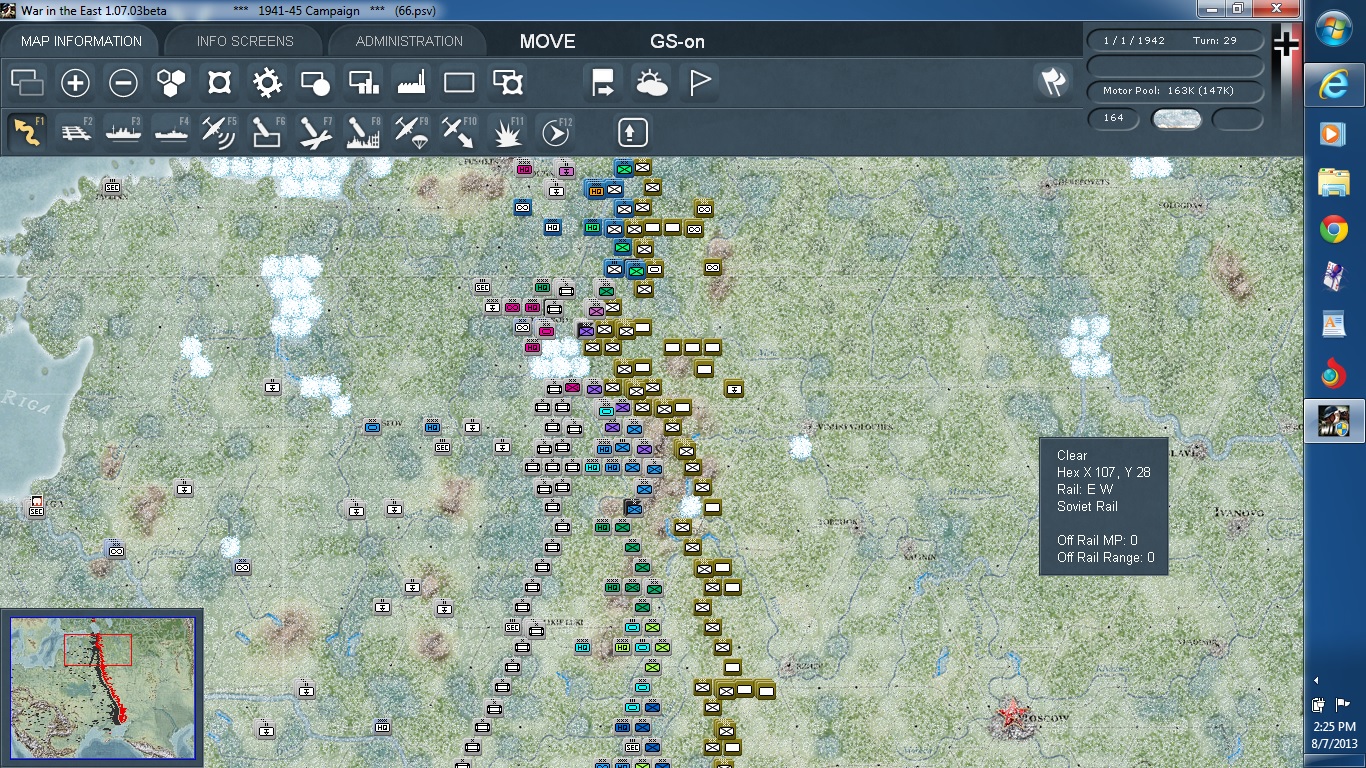This screenshot has width=1366, height=768.
Task: Toggle the plain rectangle map icon
Action: [459, 82]
